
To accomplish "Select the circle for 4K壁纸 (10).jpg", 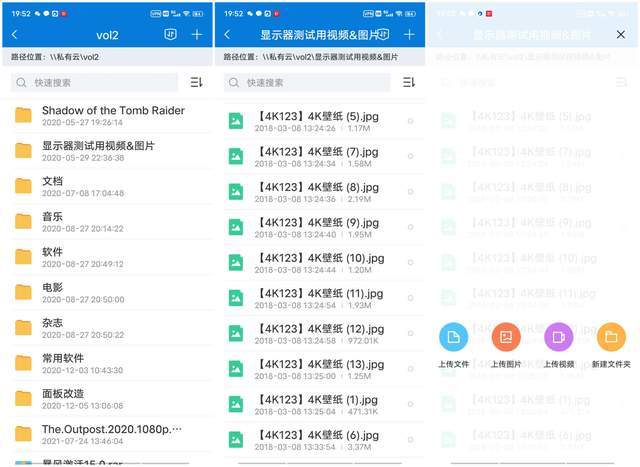I will tap(410, 263).
